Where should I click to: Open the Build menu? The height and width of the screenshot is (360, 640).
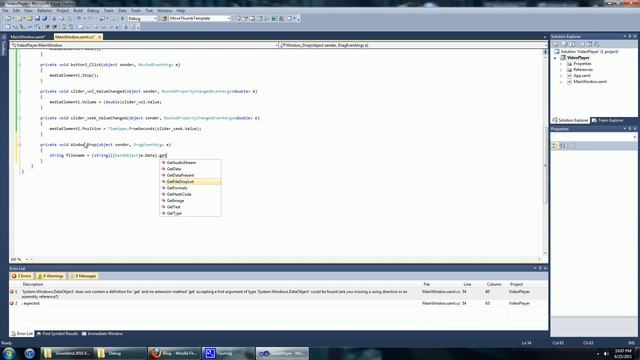(78, 11)
